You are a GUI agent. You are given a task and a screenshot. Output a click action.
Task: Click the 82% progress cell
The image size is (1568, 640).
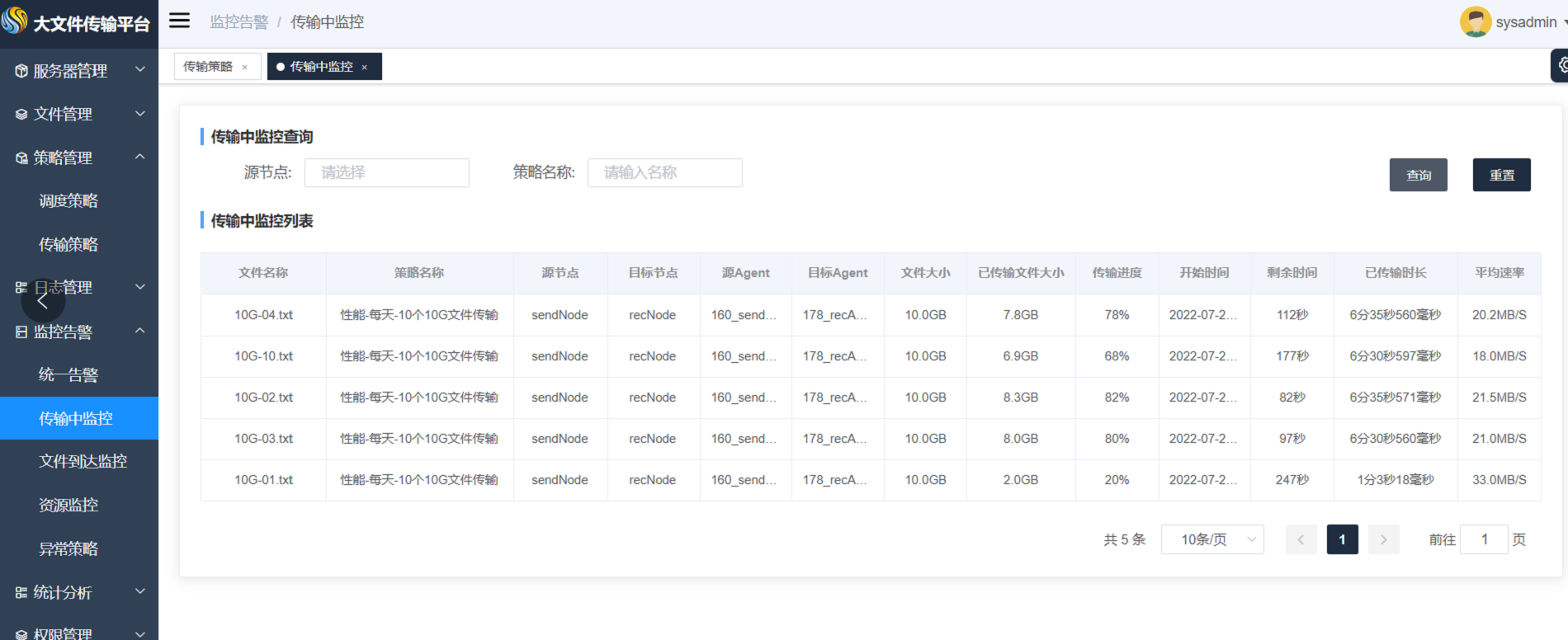tap(1117, 398)
